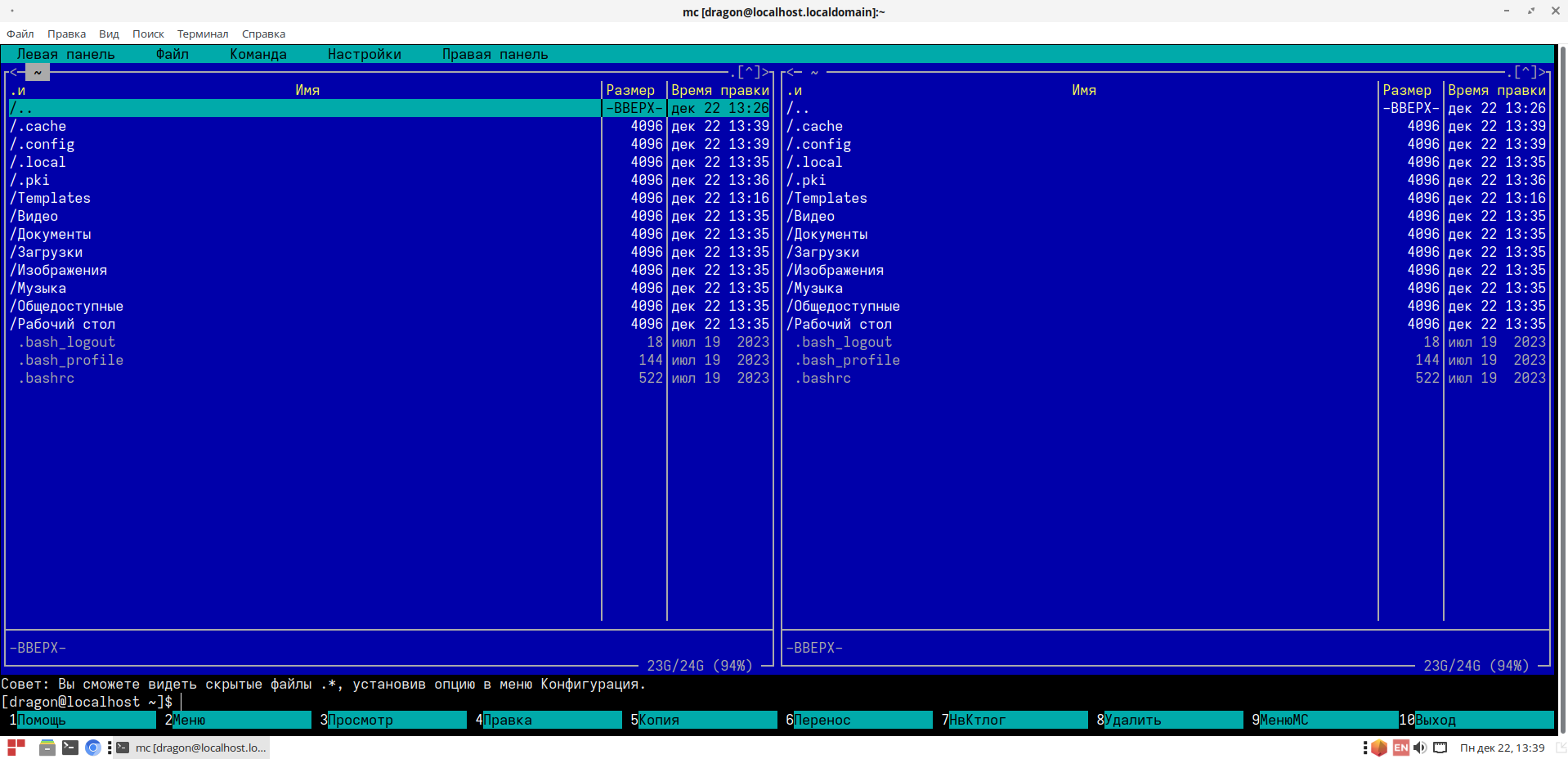
Task: Click the display tray icon
Action: [x=1440, y=748]
